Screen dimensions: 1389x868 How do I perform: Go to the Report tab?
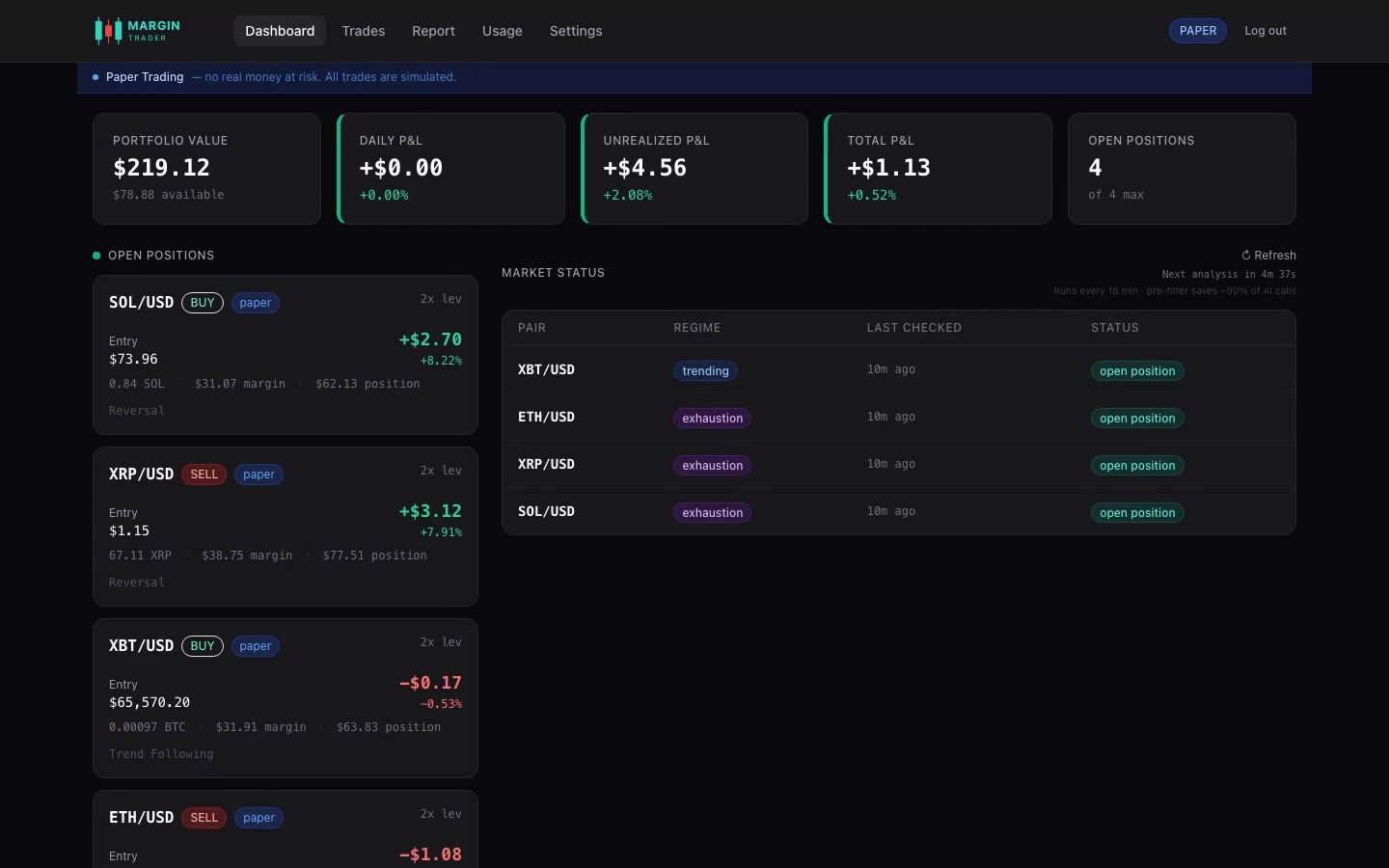(x=433, y=31)
